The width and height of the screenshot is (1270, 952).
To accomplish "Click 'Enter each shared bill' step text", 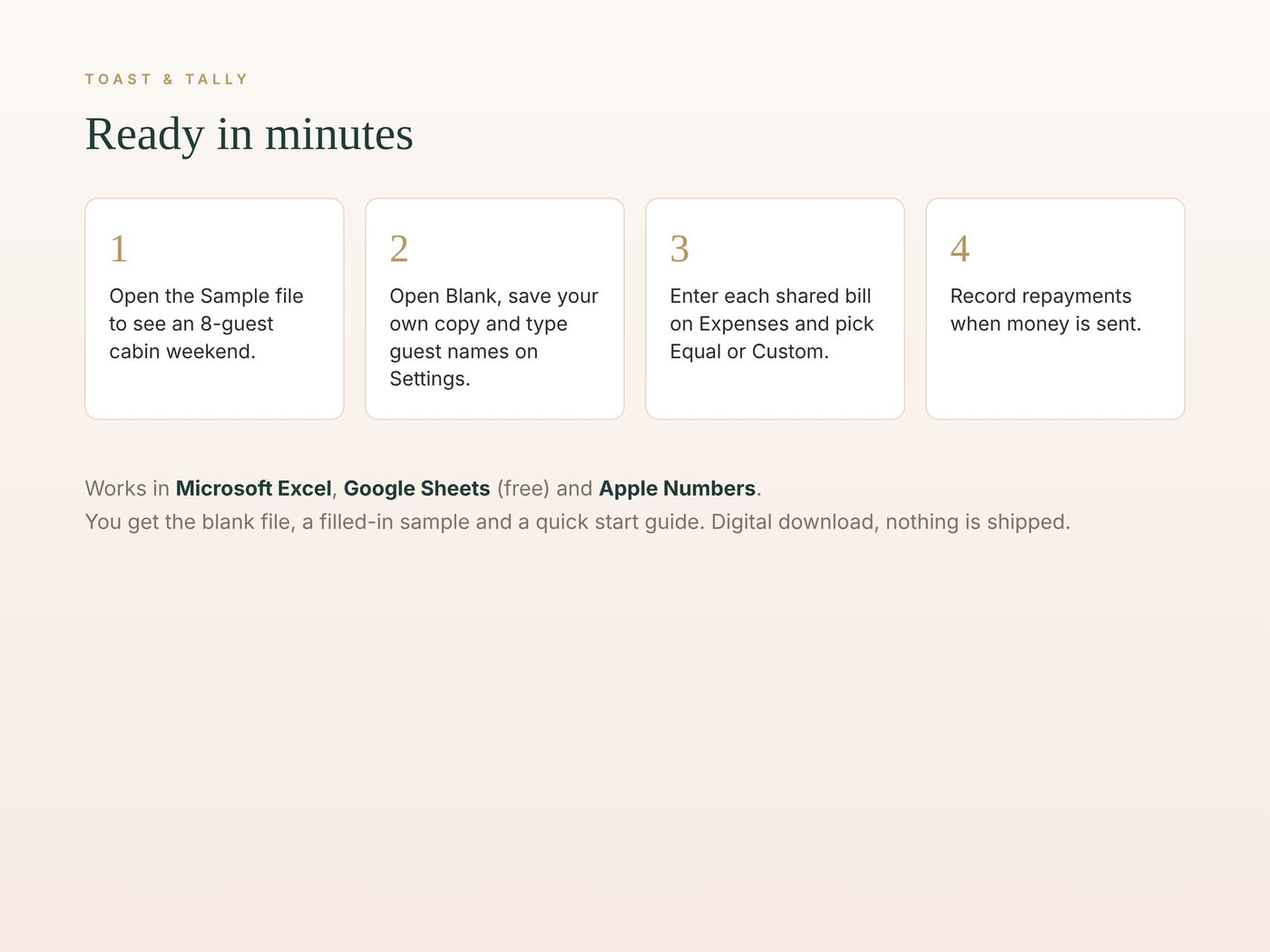I will pos(772,324).
